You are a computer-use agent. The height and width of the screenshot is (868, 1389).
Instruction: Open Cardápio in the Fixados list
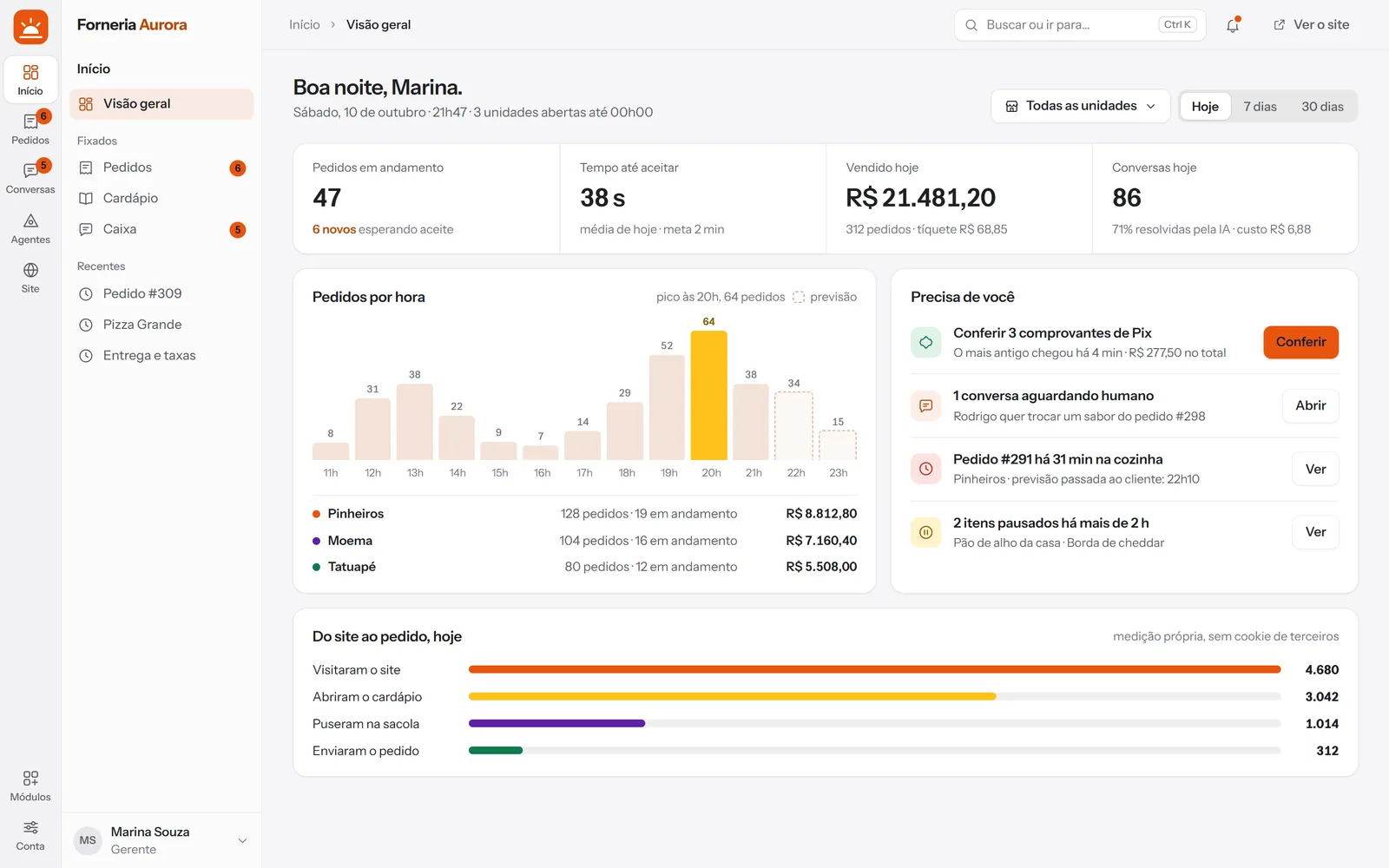[161, 199]
